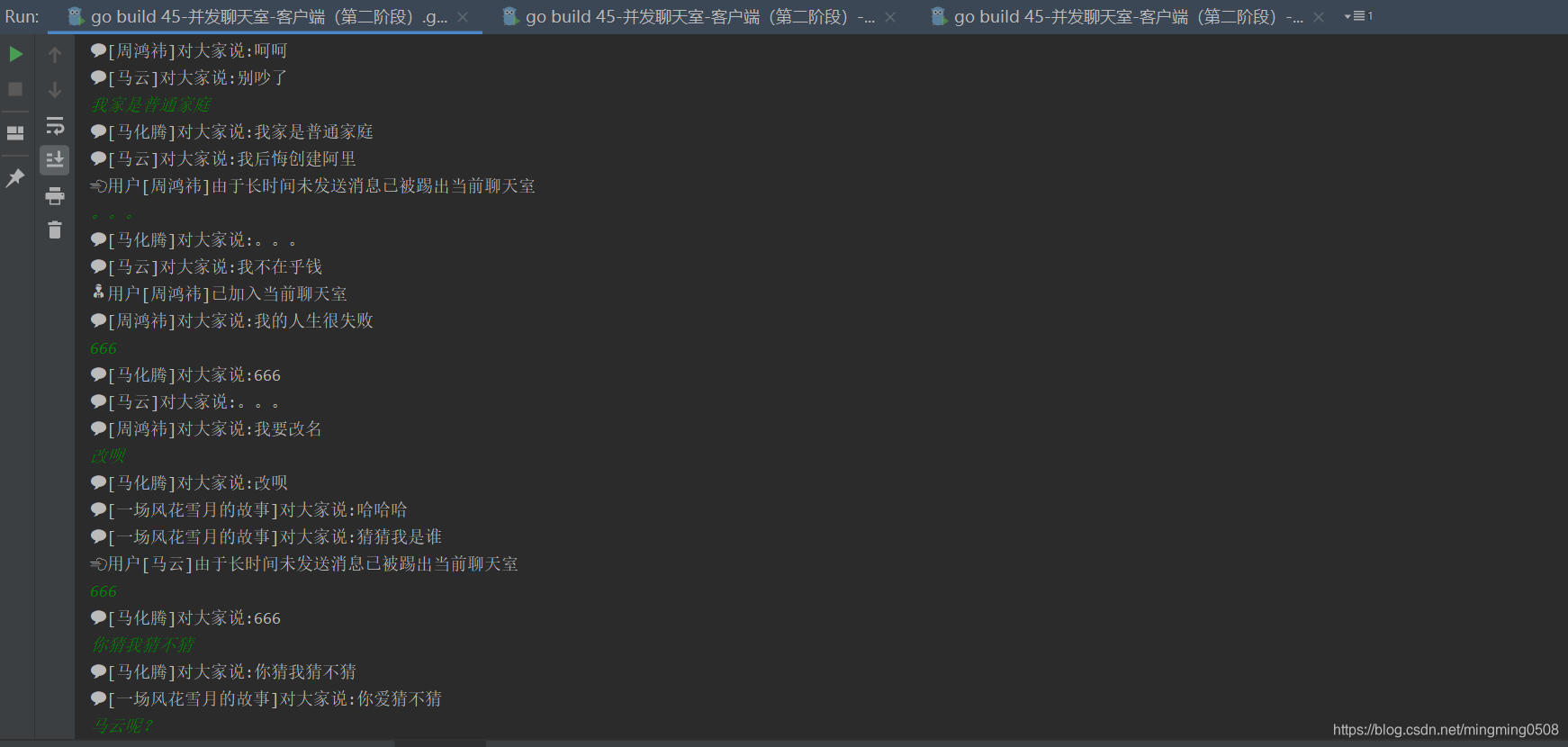
Task: Click the Pin Tab pushpin icon
Action: point(15,177)
